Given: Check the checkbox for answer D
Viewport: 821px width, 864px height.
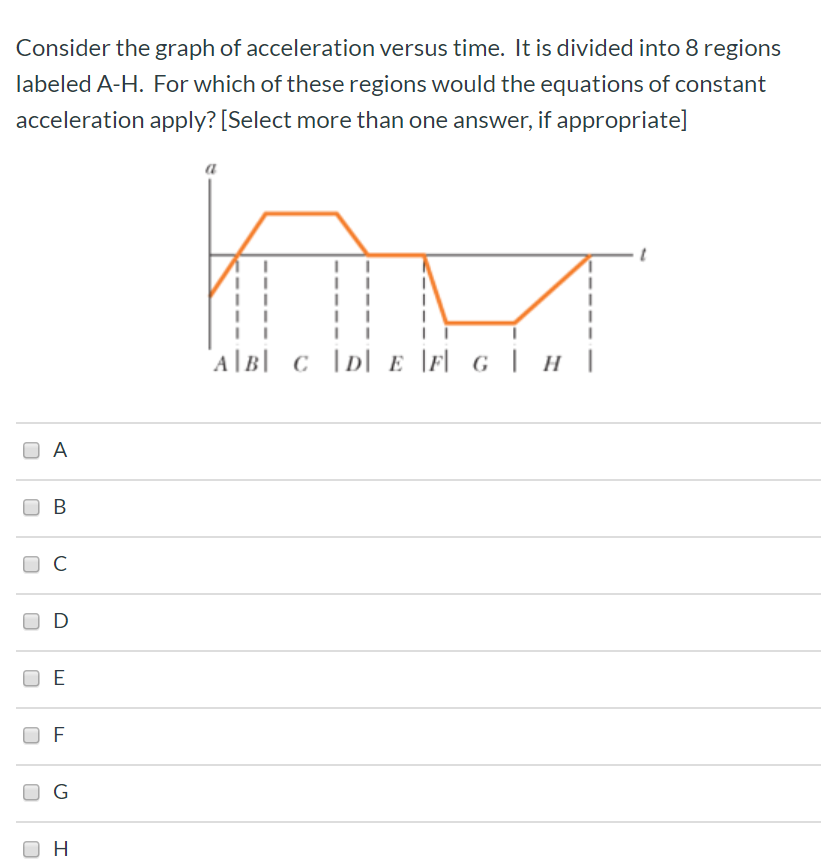Looking at the screenshot, I should coord(31,621).
